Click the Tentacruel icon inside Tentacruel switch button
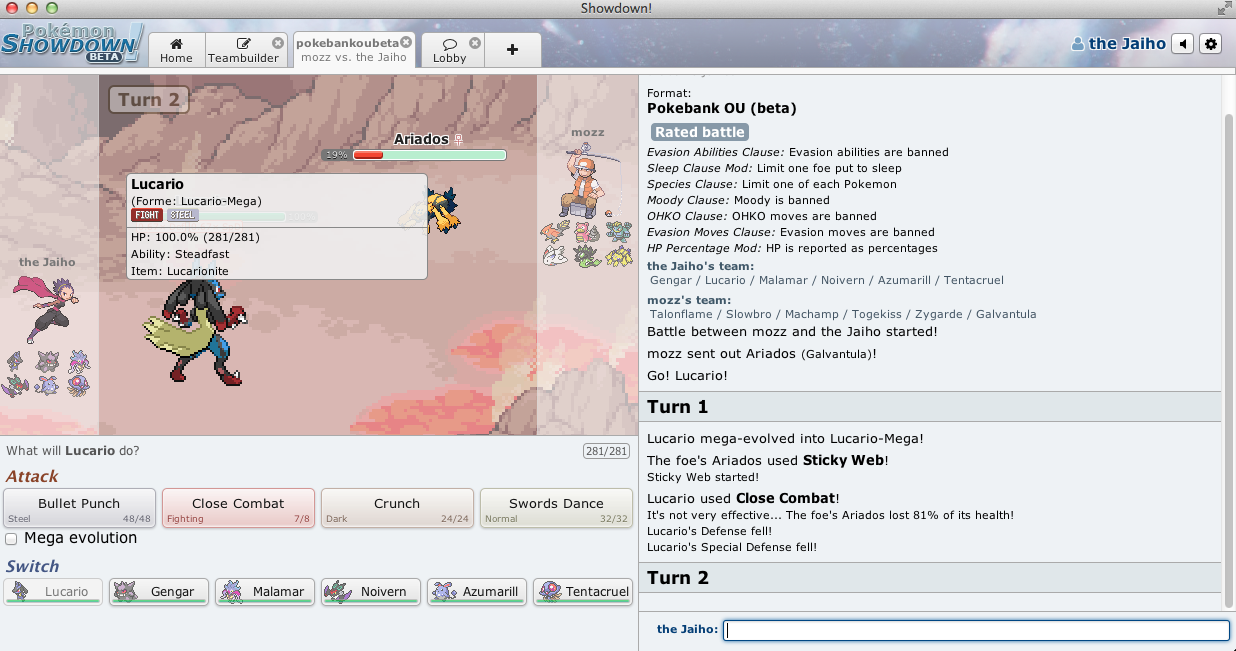 click(550, 591)
